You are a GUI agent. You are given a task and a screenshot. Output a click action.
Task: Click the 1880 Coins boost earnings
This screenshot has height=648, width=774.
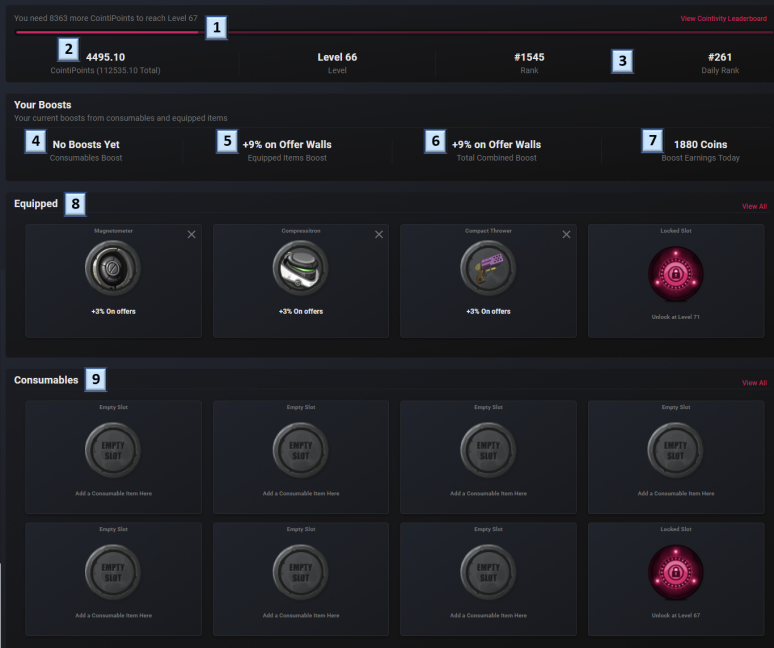pos(700,145)
